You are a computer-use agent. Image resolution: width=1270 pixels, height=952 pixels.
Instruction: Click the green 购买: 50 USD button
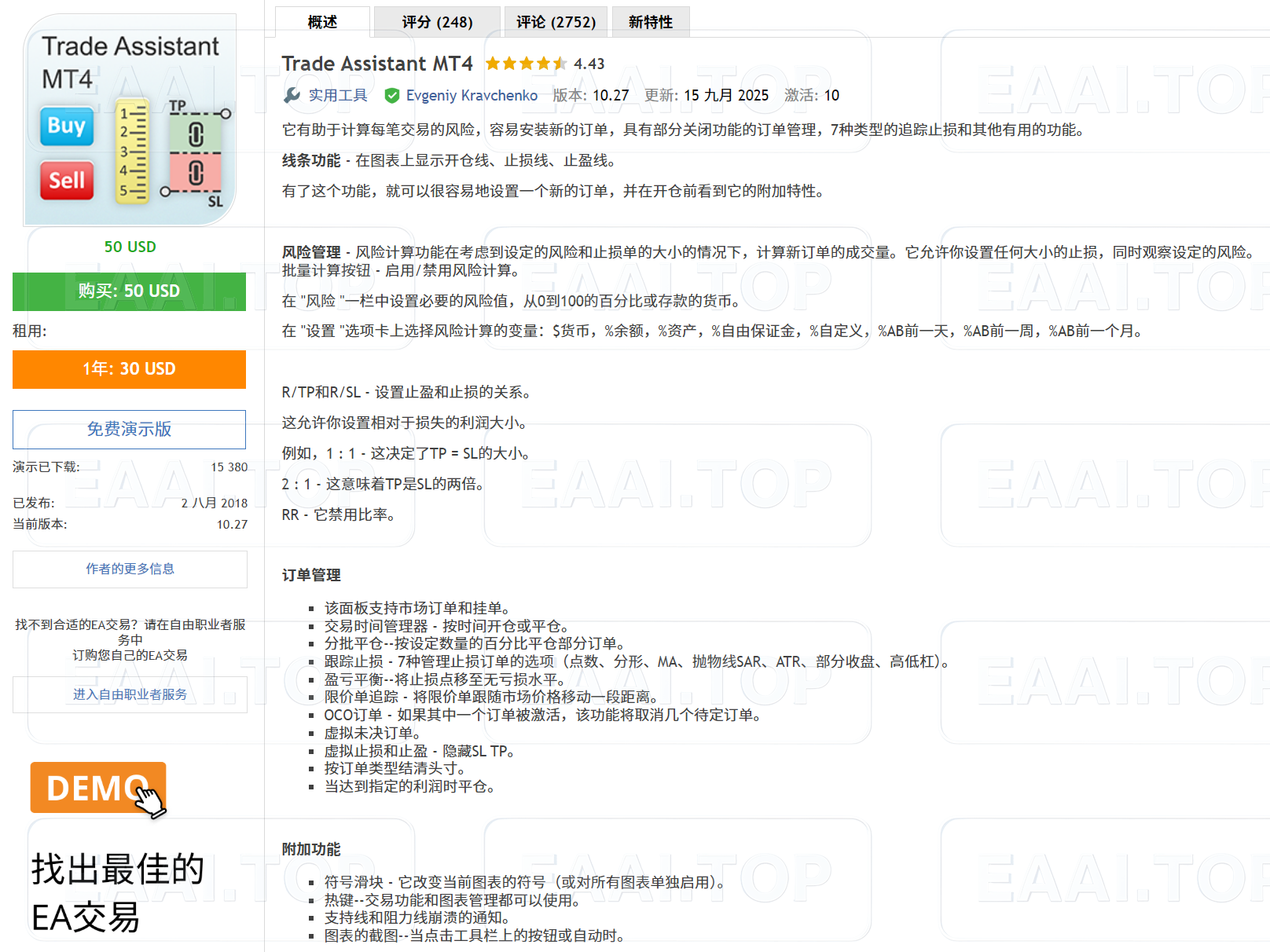(x=129, y=291)
